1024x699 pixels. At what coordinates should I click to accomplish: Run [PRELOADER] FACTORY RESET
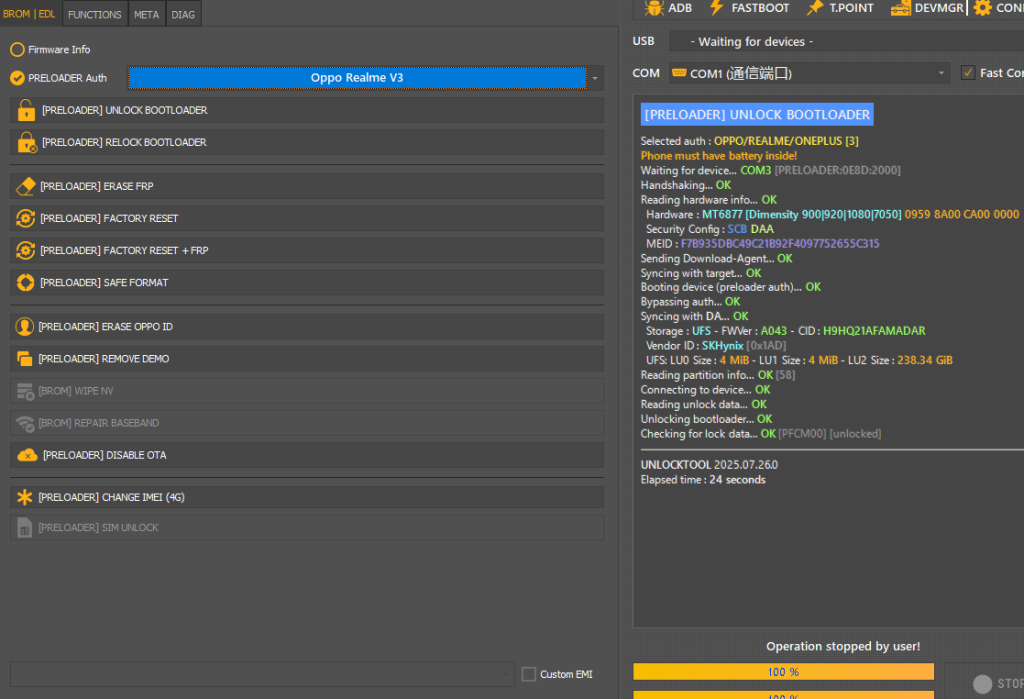click(307, 218)
